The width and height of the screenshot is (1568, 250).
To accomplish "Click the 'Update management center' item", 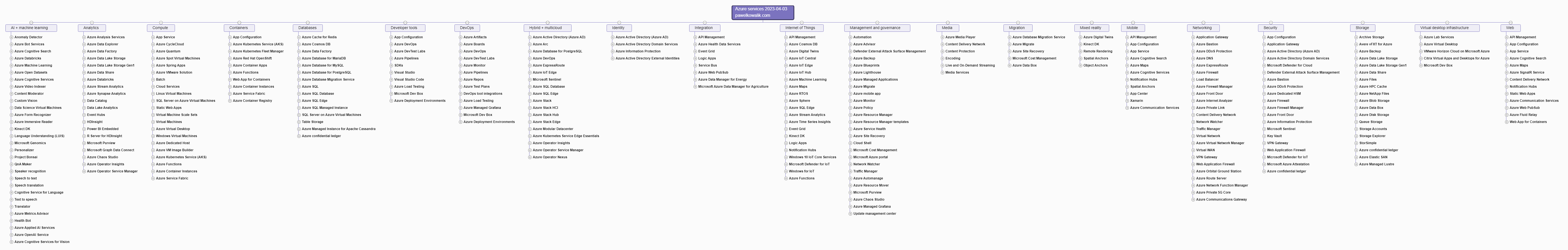I will point(875,214).
